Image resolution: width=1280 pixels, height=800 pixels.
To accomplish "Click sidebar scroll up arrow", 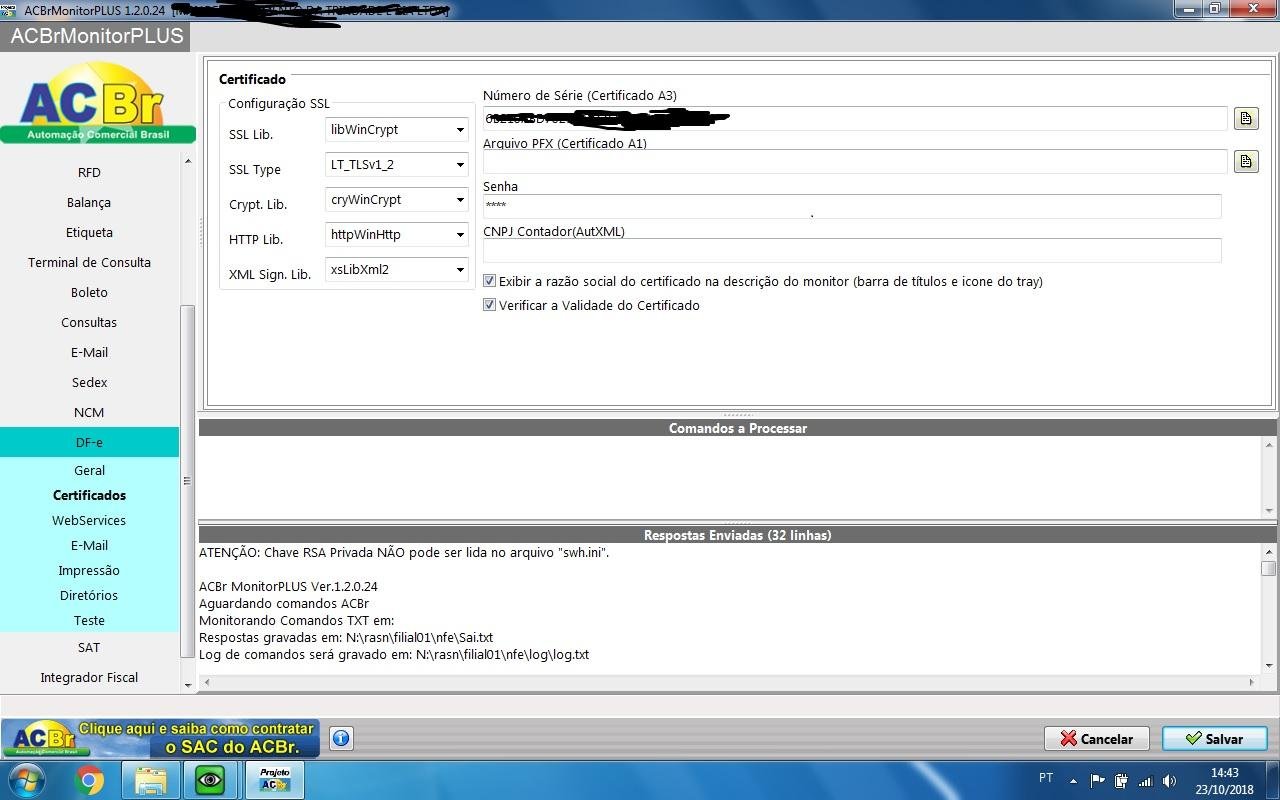I will click(x=187, y=161).
